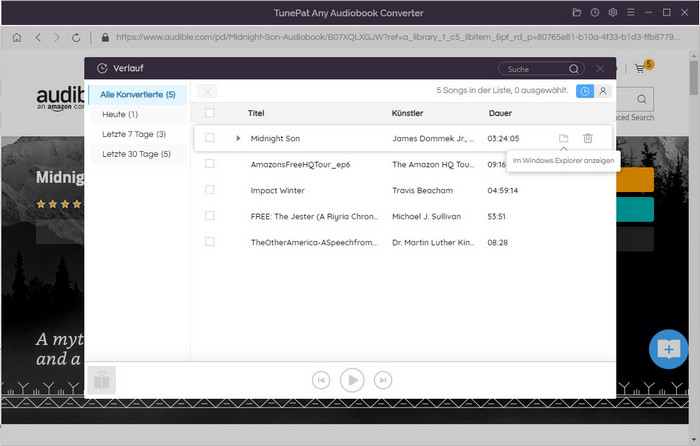
Task: Select Letzte 7 Tage (3) filter
Action: point(139,134)
